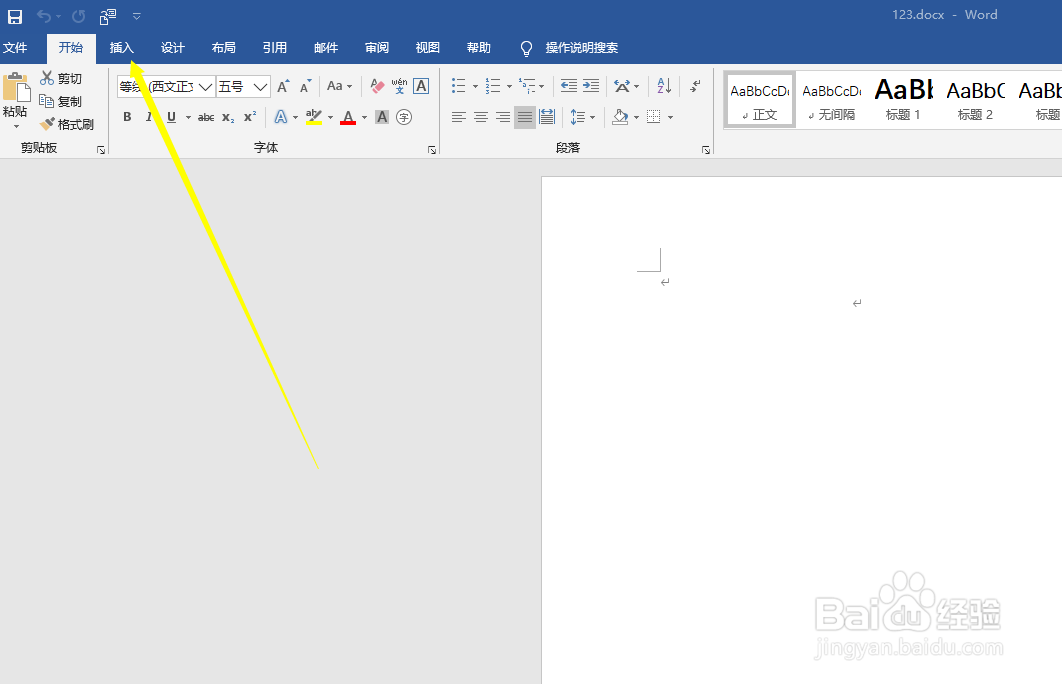Open Paragraph dialog launcher in 段落 group
Viewport: 1062px width, 684px height.
click(706, 150)
